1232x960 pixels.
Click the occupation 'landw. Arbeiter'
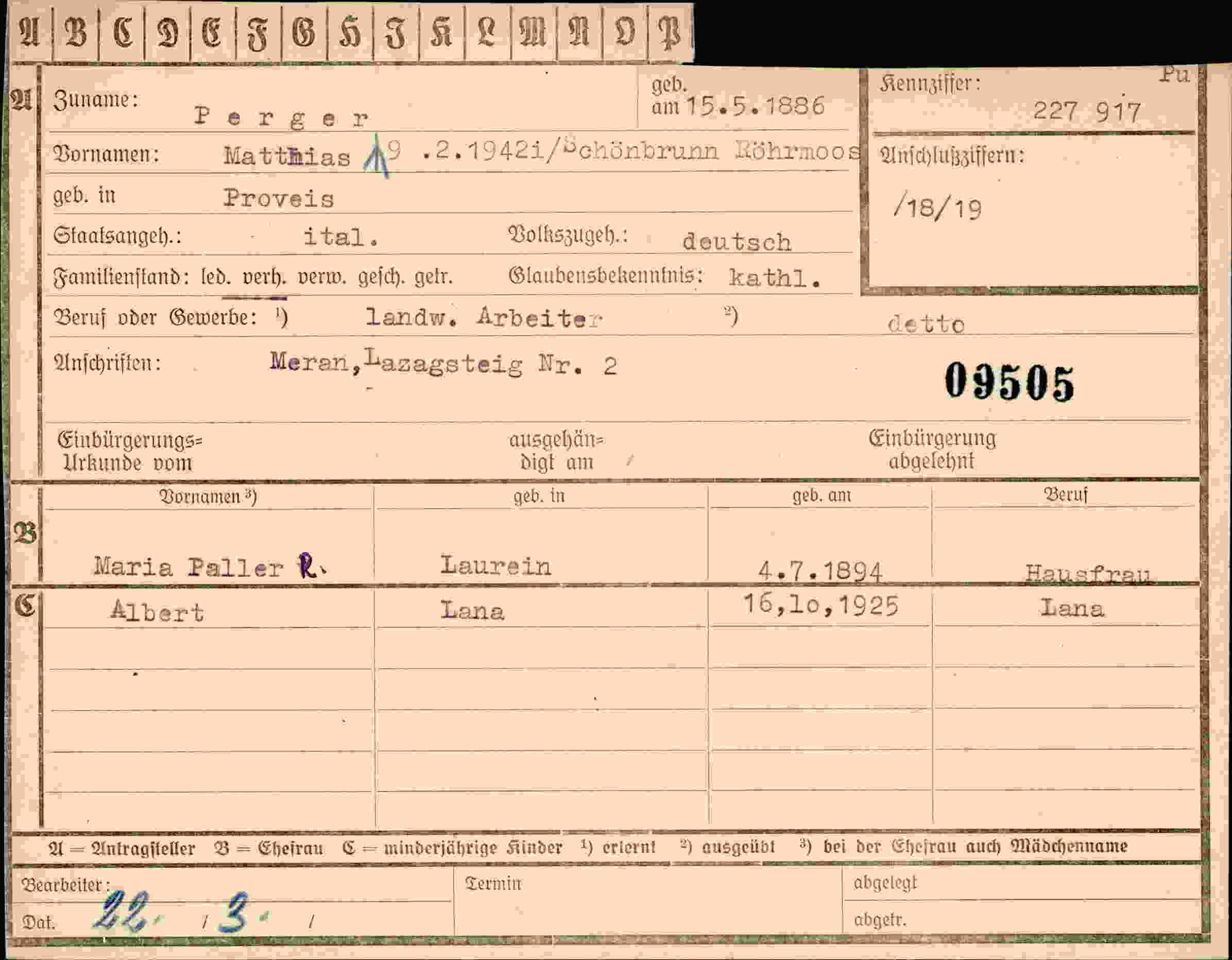pyautogui.click(x=485, y=318)
